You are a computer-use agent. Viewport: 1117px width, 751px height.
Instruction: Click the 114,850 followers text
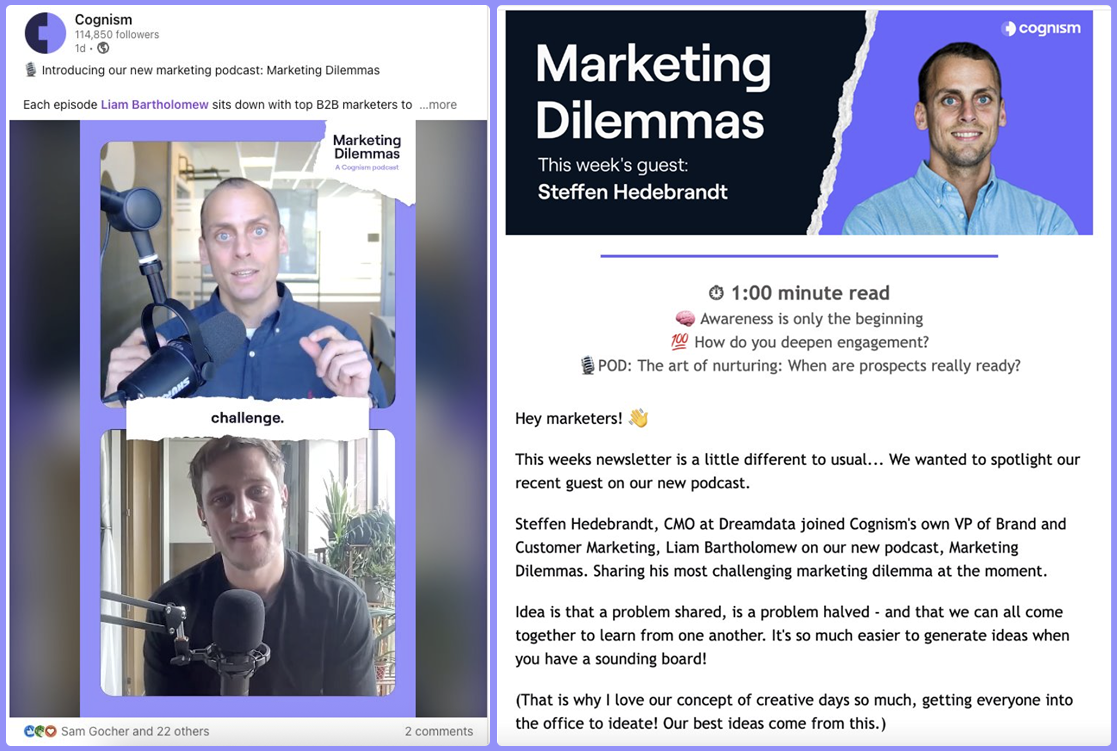click(117, 34)
